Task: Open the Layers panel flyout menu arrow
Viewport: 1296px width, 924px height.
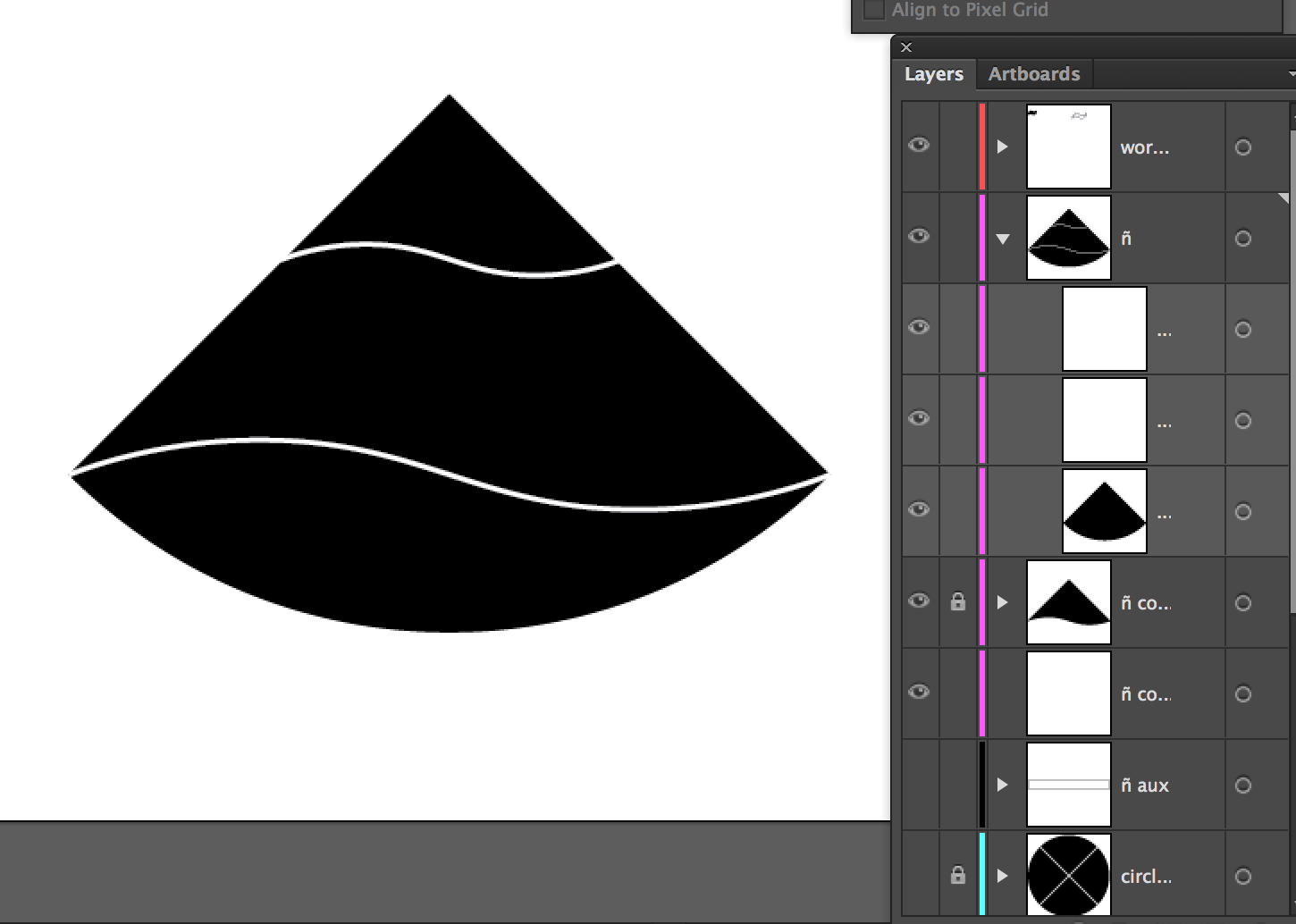Action: click(x=1292, y=74)
